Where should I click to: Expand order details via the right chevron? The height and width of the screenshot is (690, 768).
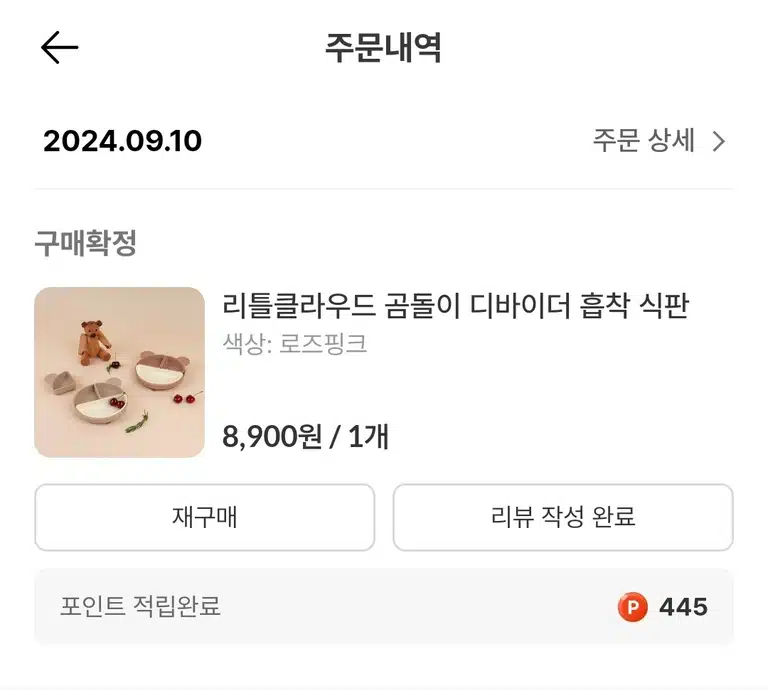click(x=719, y=142)
